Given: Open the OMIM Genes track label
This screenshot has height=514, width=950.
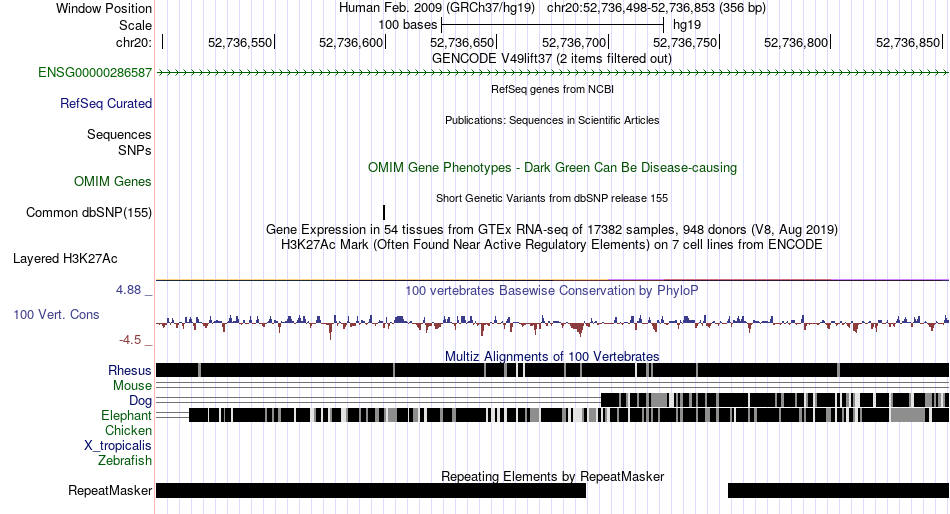Looking at the screenshot, I should pyautogui.click(x=113, y=182).
